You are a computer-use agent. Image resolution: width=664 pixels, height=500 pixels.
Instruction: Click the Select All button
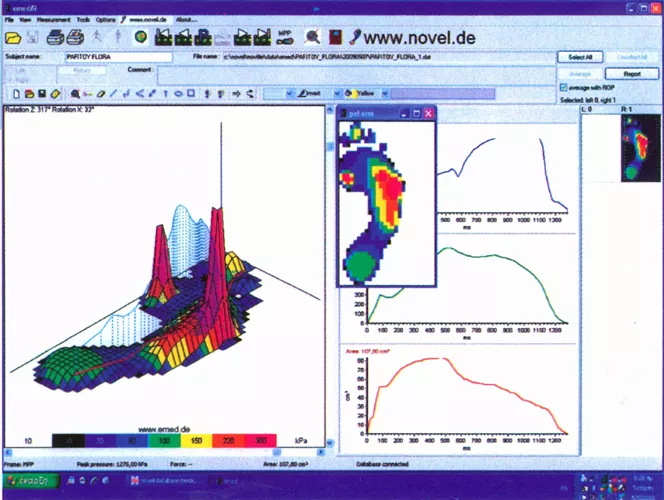tap(578, 58)
